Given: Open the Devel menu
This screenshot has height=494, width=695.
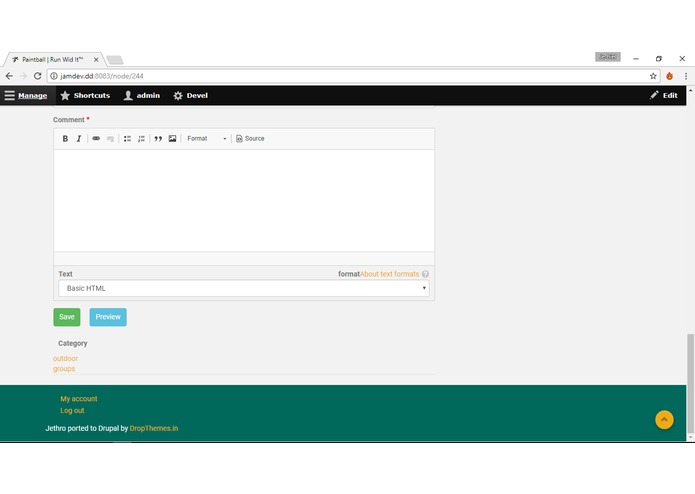Looking at the screenshot, I should pos(191,95).
